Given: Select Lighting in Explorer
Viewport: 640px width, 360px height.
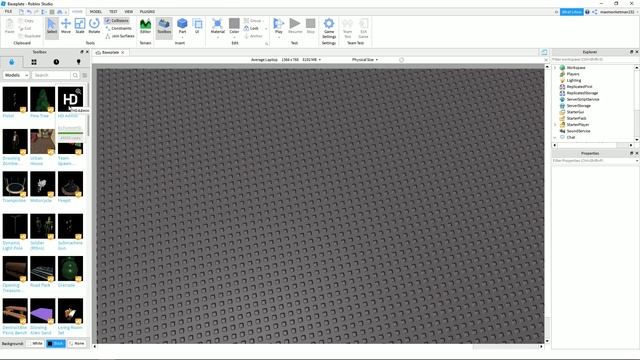Looking at the screenshot, I should coord(573,80).
